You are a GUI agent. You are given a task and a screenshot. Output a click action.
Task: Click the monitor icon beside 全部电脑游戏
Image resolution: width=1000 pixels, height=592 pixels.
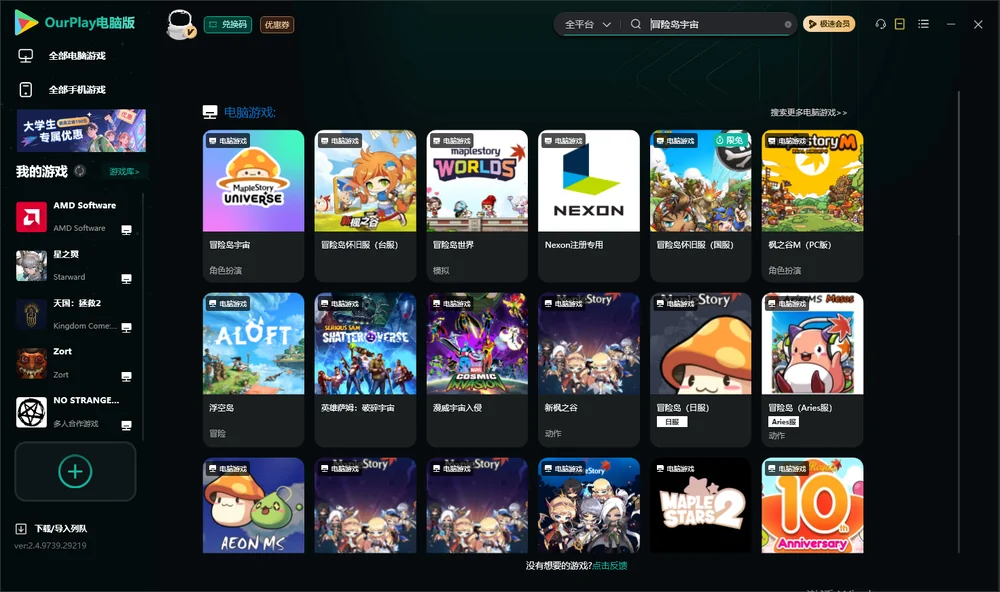(x=26, y=56)
